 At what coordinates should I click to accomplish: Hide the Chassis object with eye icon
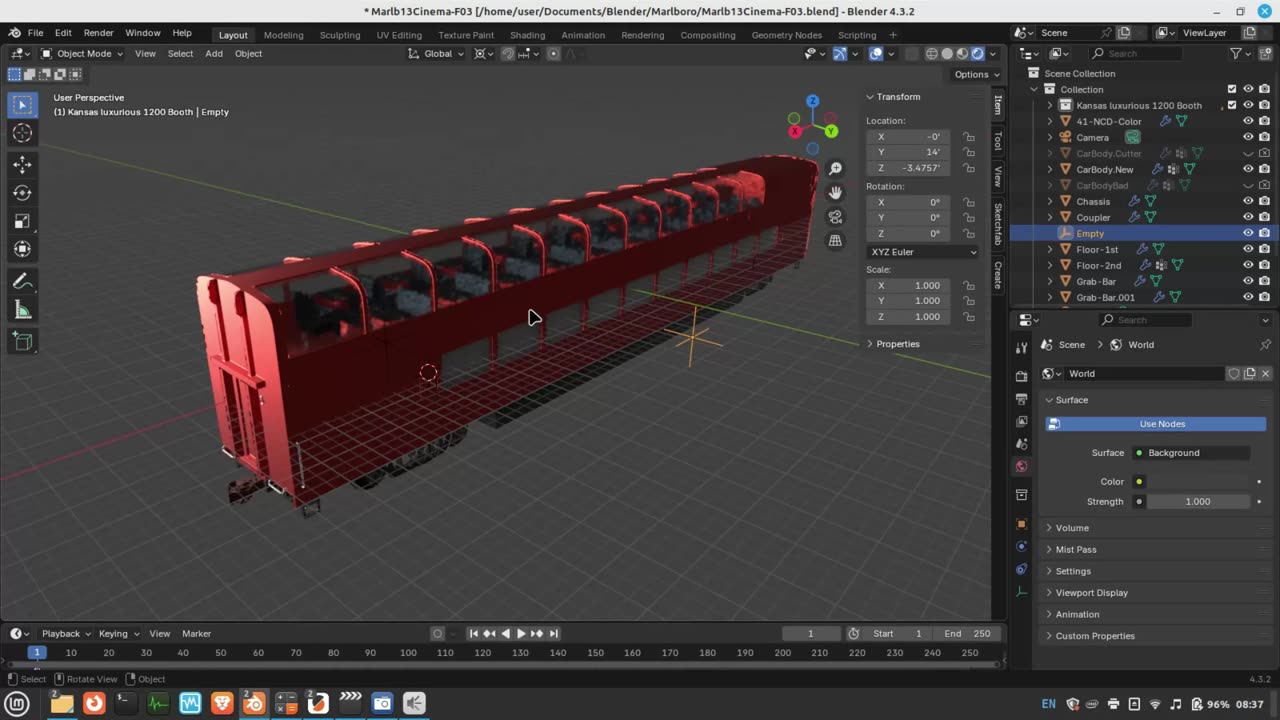click(1248, 201)
